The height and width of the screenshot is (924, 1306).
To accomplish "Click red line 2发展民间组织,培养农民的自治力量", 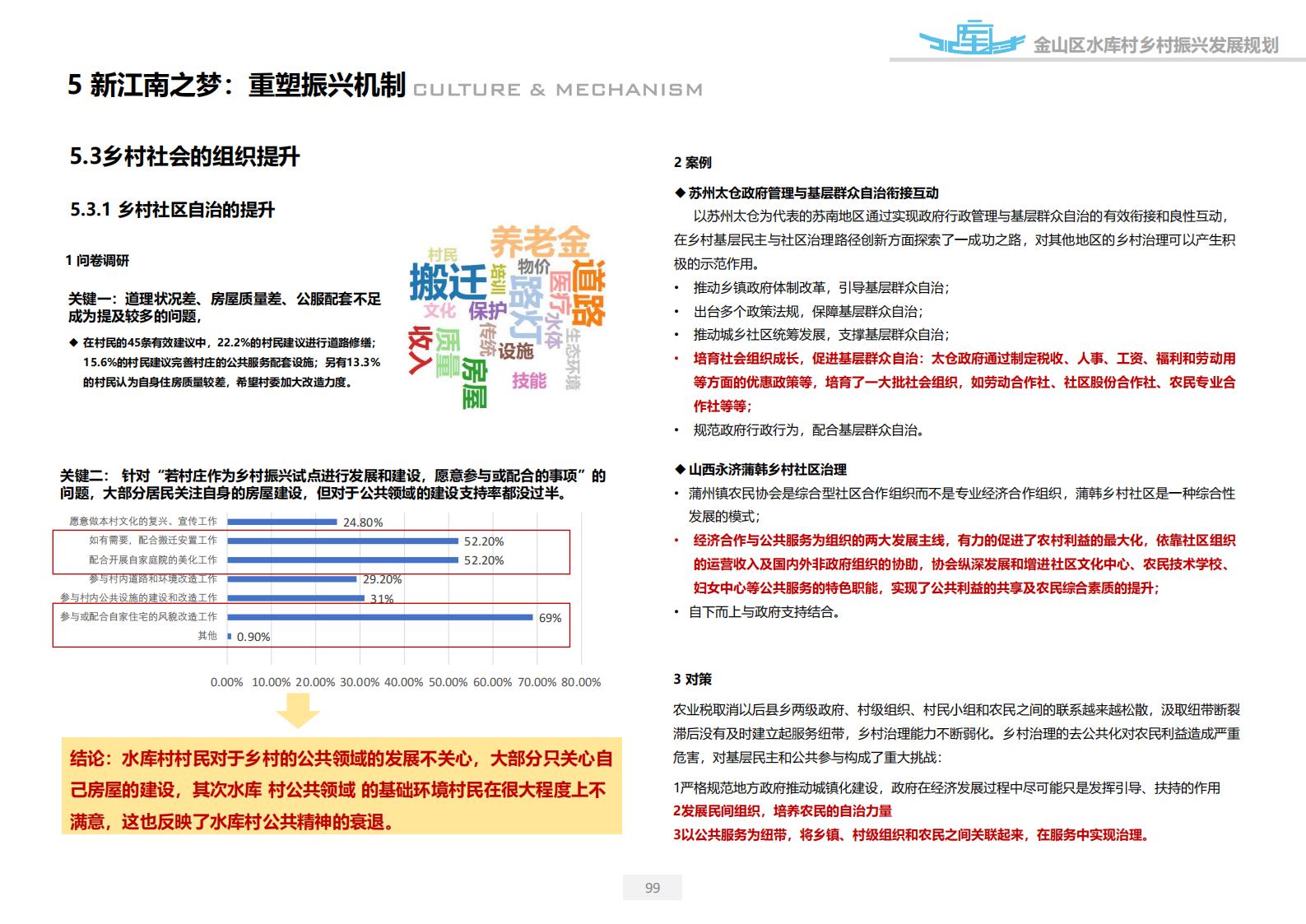I will click(x=783, y=811).
